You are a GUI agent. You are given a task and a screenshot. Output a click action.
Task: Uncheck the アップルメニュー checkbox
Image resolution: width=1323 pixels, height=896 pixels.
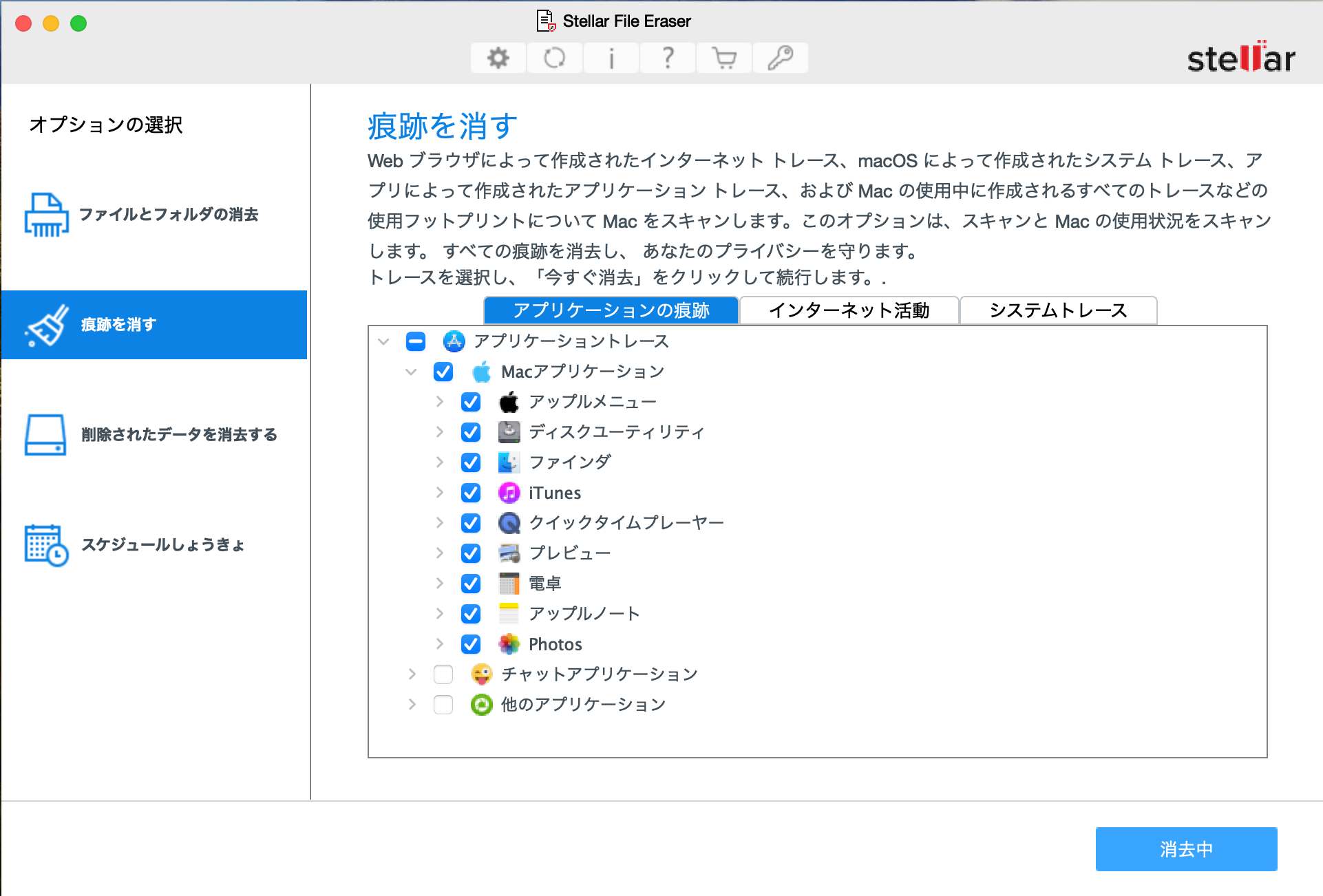point(471,402)
